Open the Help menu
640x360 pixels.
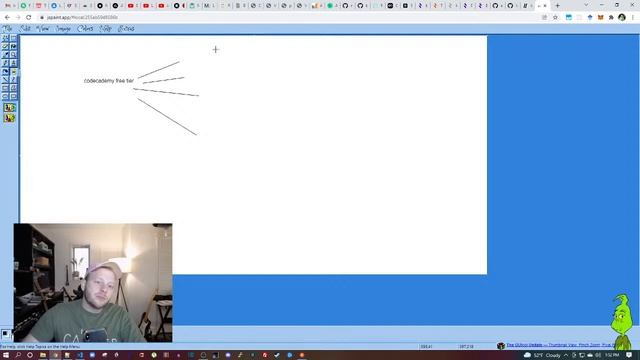click(x=106, y=29)
